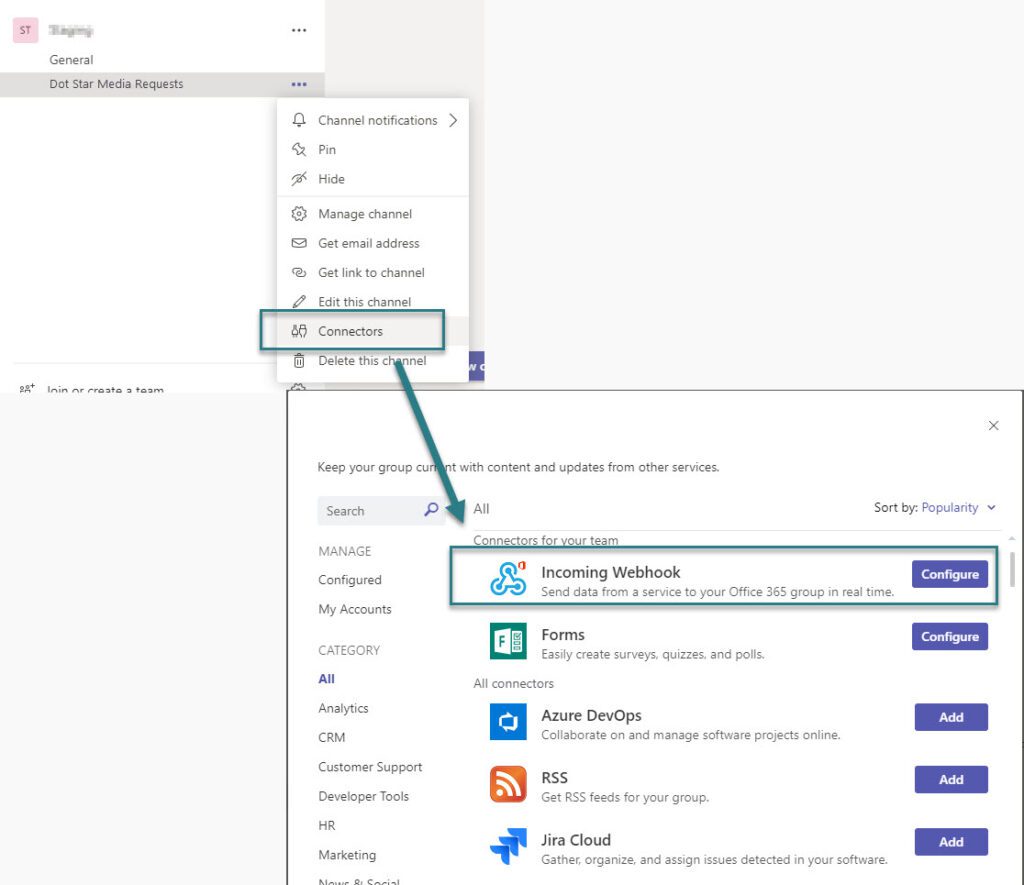Add the Azure DevOps connector
The height and width of the screenshot is (885, 1024).
click(951, 717)
